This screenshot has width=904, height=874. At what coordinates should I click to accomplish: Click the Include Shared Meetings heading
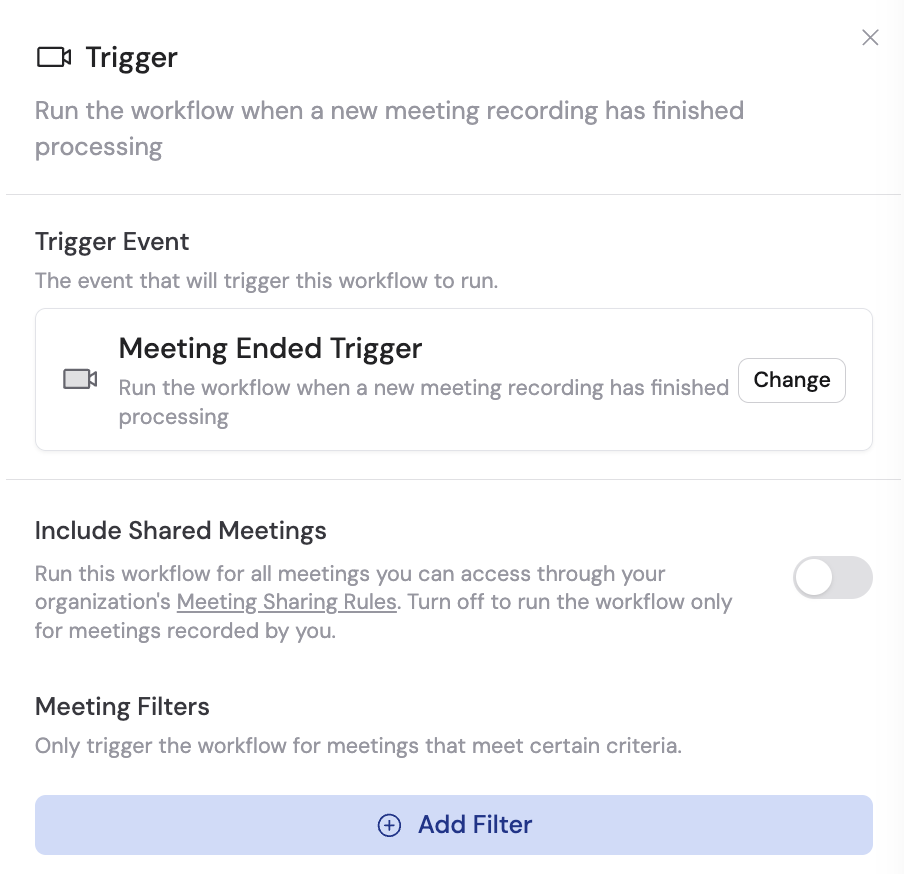tap(181, 530)
